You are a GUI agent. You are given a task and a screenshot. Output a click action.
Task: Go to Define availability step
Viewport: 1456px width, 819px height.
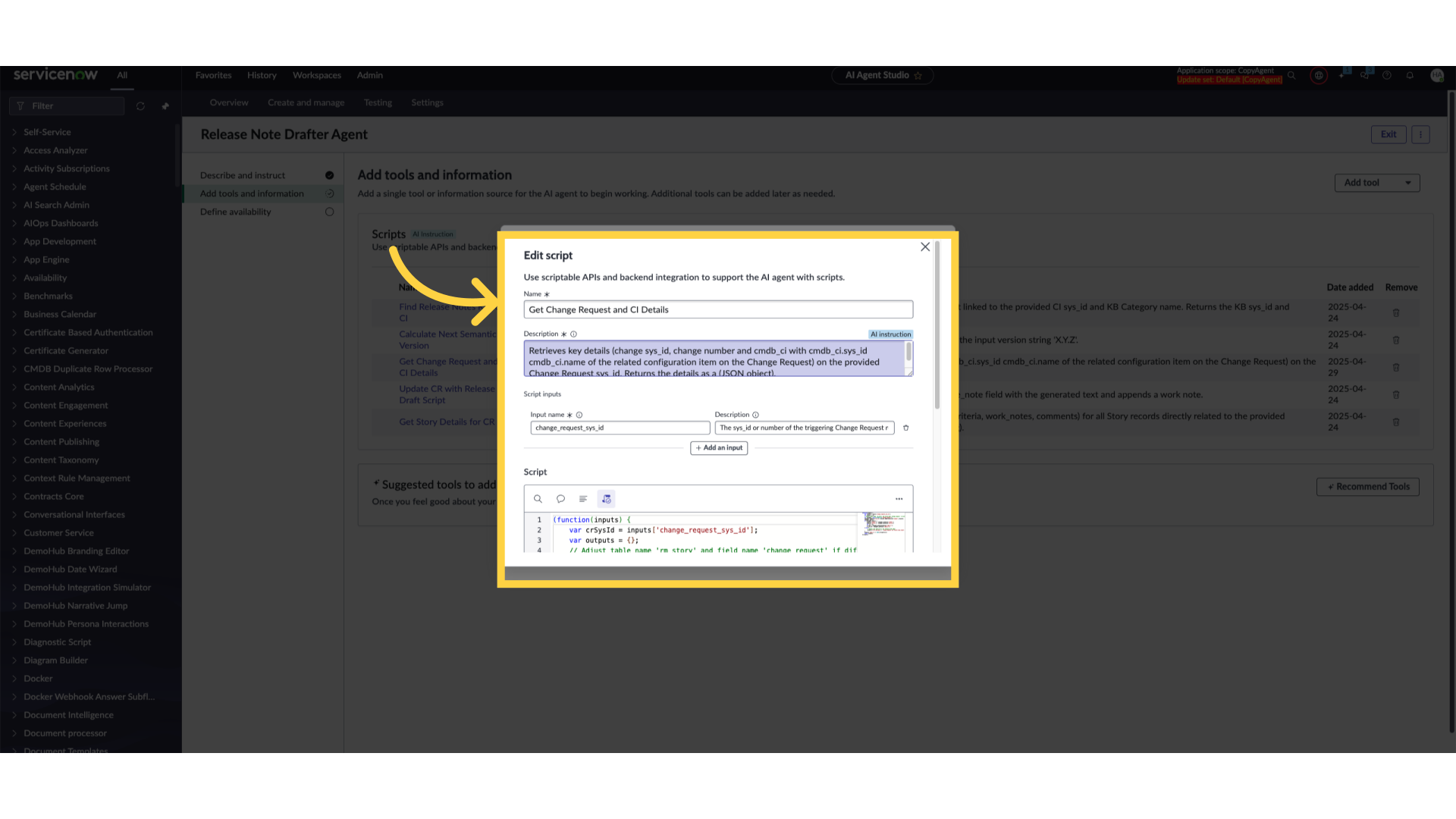tap(235, 212)
